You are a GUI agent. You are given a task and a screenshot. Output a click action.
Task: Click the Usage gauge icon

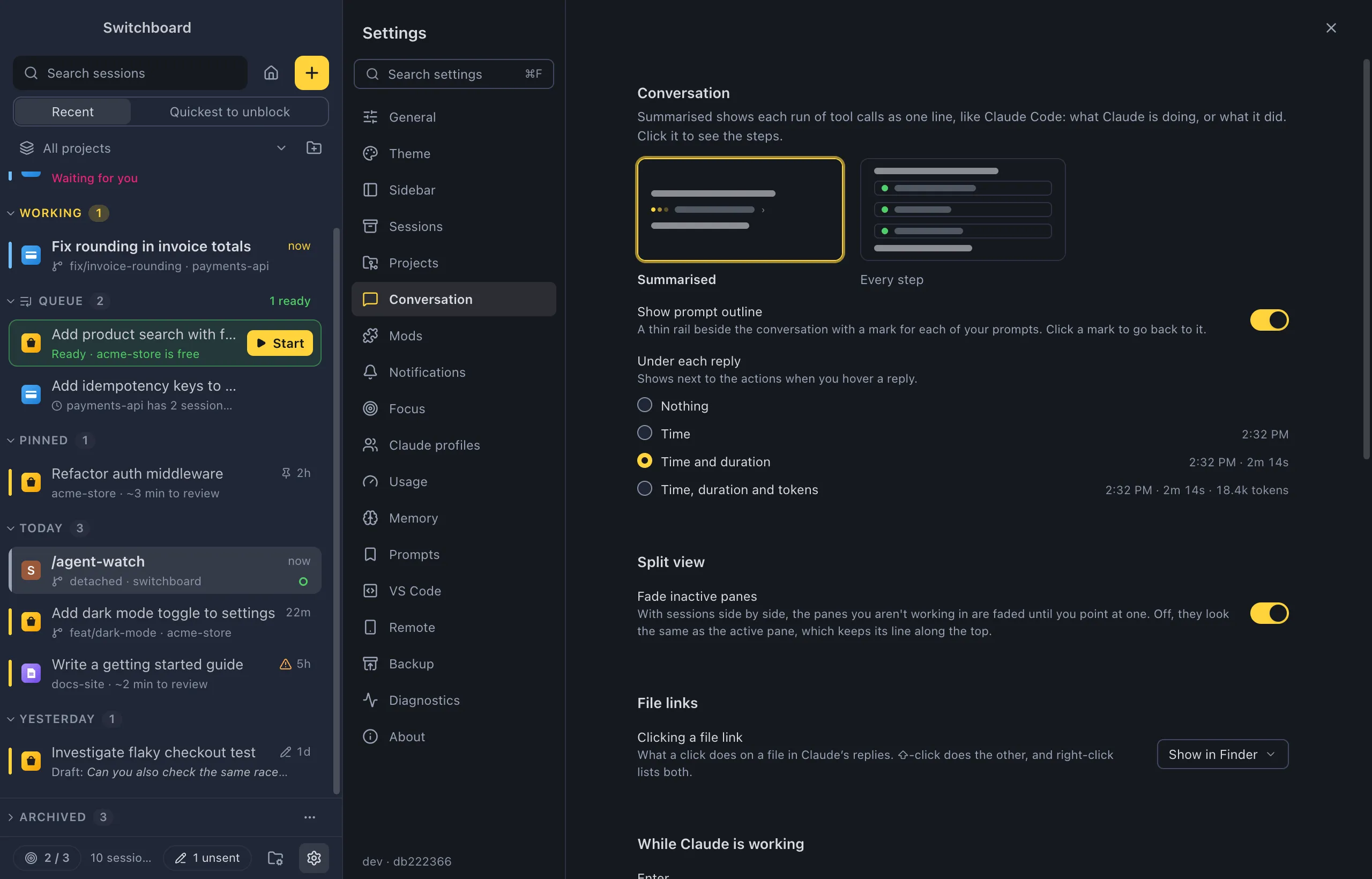(x=370, y=482)
